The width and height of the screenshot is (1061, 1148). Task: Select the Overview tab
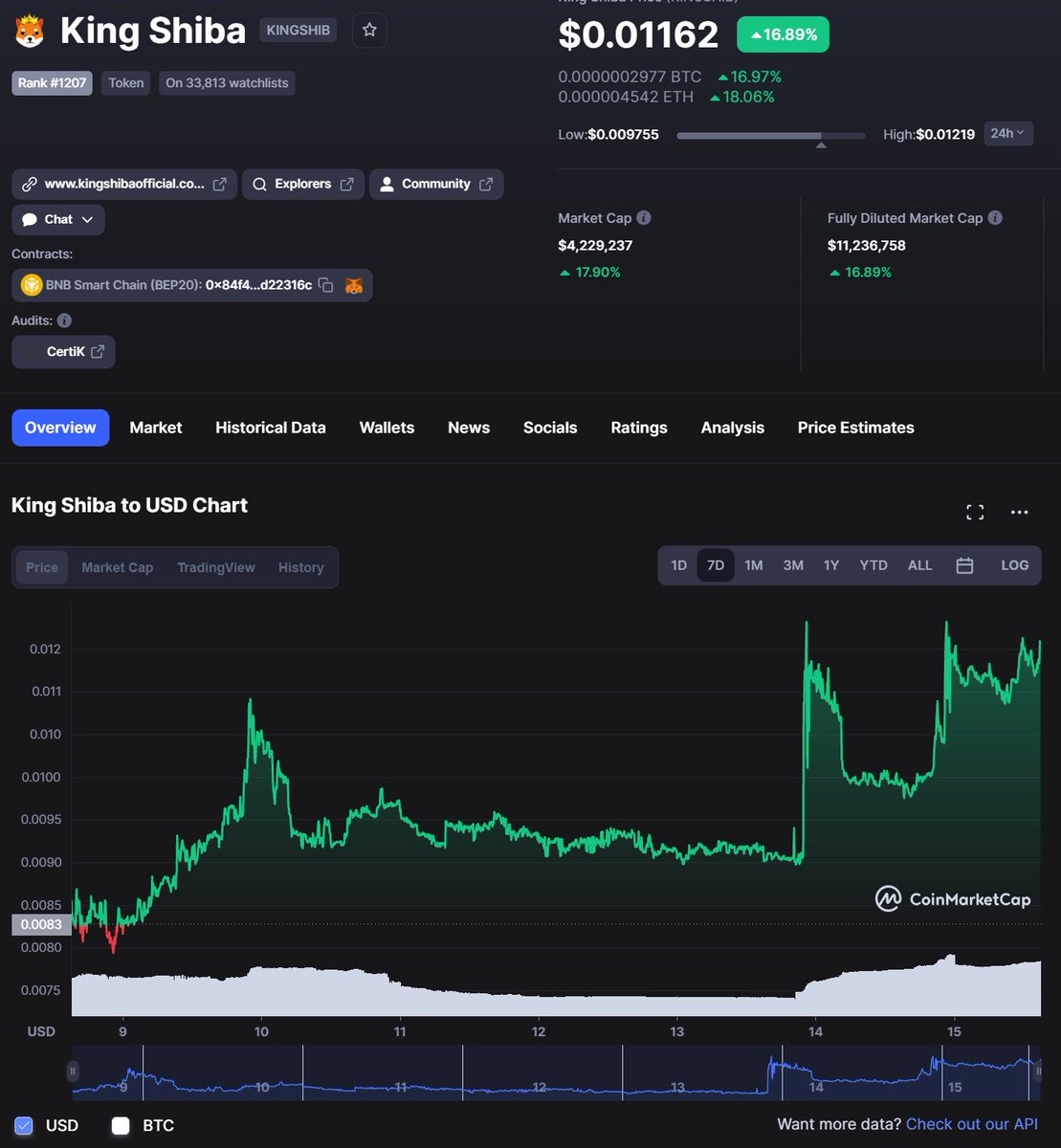60,428
